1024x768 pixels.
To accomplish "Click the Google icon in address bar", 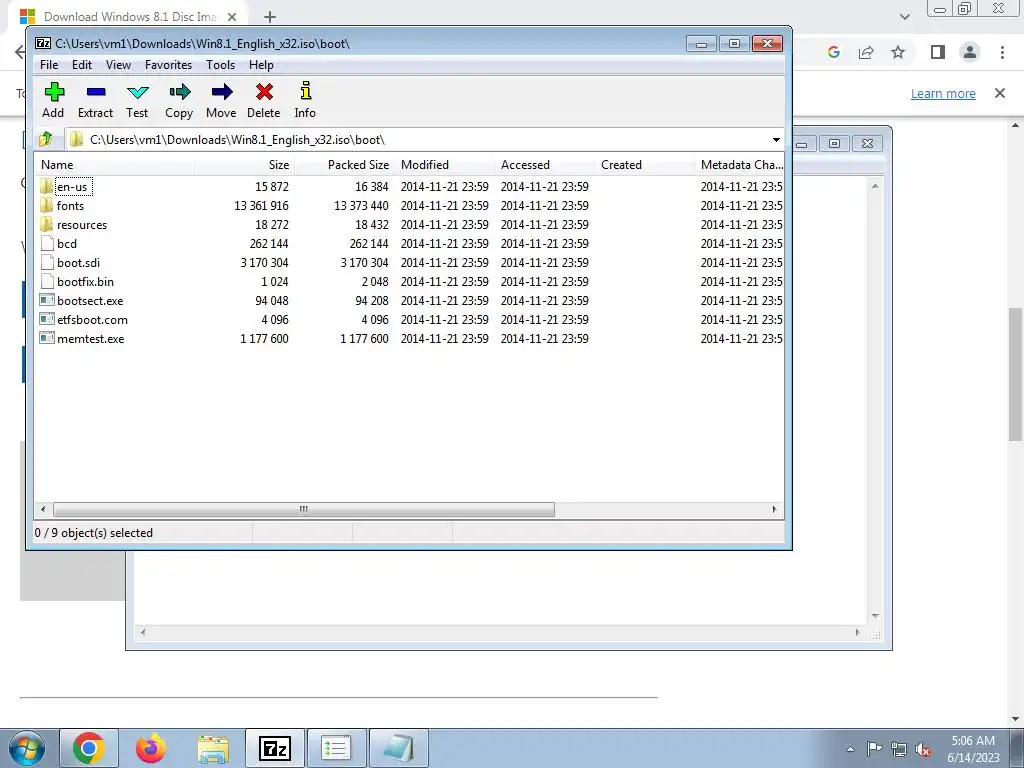I will [834, 52].
